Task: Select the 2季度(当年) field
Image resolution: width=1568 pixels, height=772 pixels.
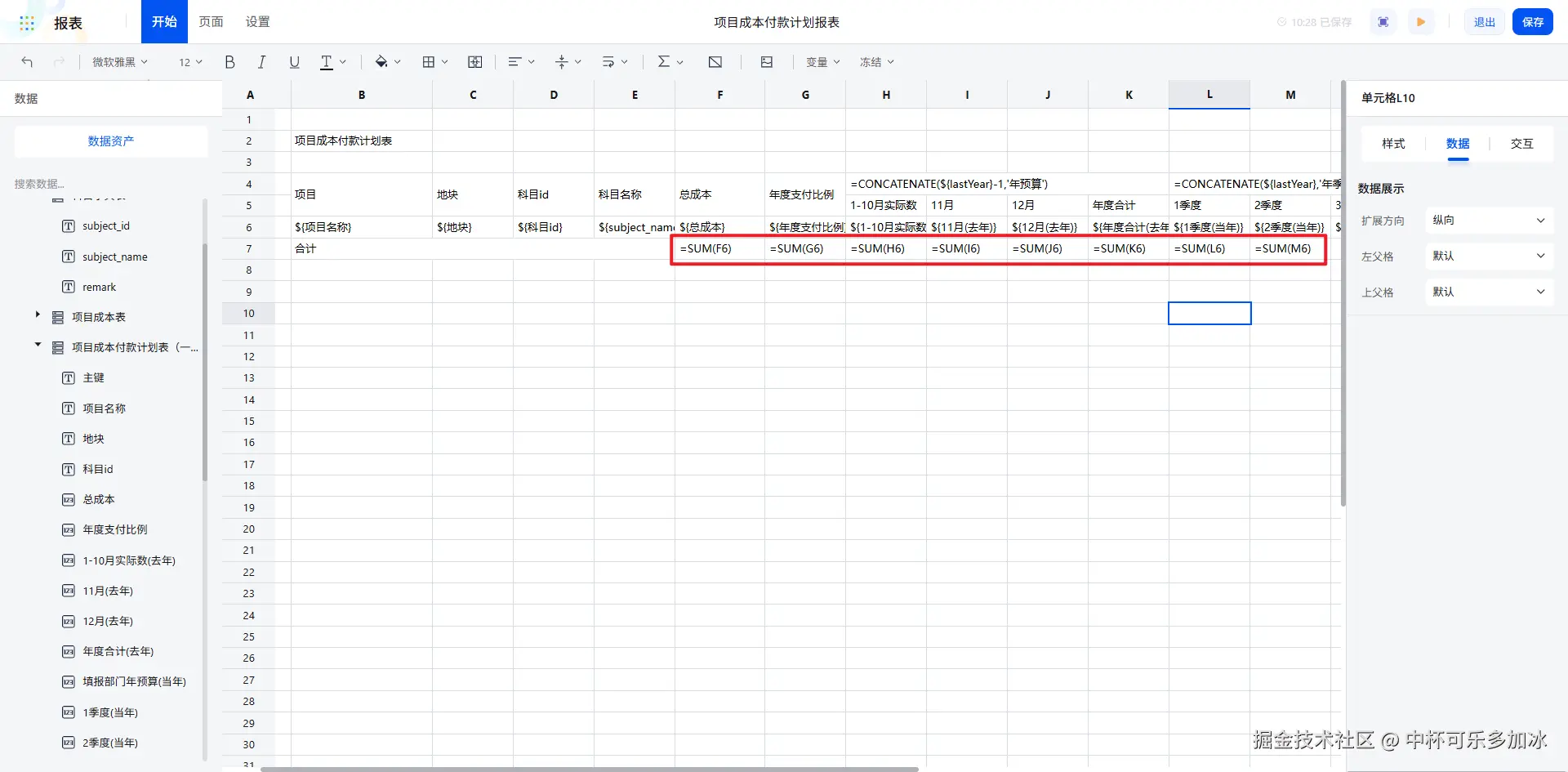Action: click(x=110, y=743)
